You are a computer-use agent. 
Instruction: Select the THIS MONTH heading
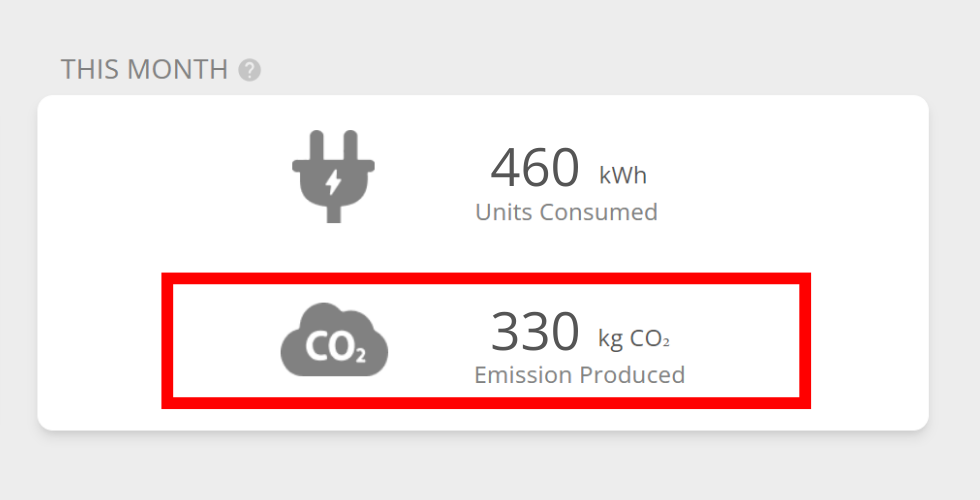click(144, 70)
